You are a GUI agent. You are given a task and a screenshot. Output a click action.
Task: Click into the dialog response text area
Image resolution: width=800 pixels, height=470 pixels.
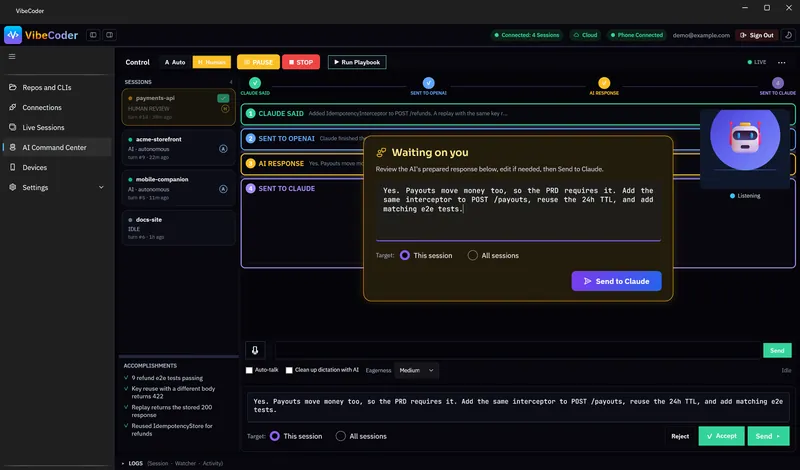tap(518, 210)
